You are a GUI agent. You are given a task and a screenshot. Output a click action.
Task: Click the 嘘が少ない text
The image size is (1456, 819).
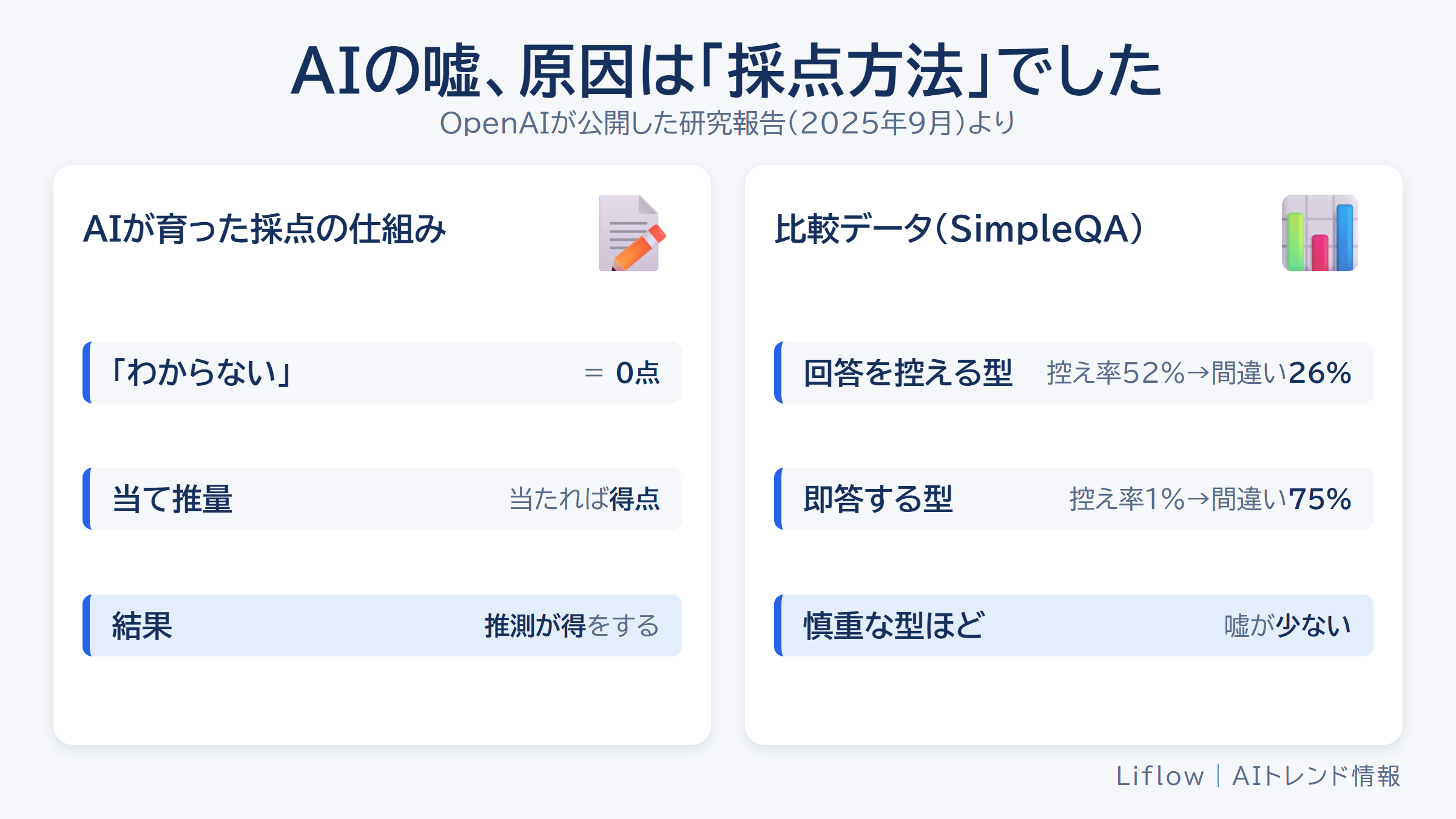coord(1288,625)
